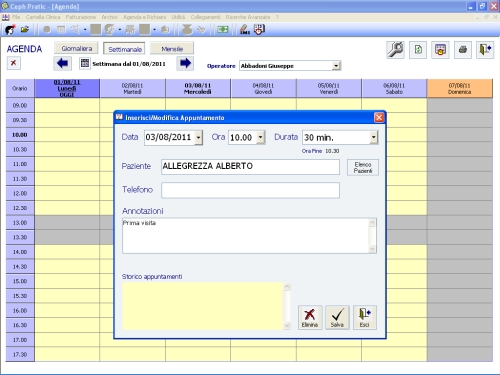Expand the Operatore dropdown list
Screen dimensions: 500x375
336,66
